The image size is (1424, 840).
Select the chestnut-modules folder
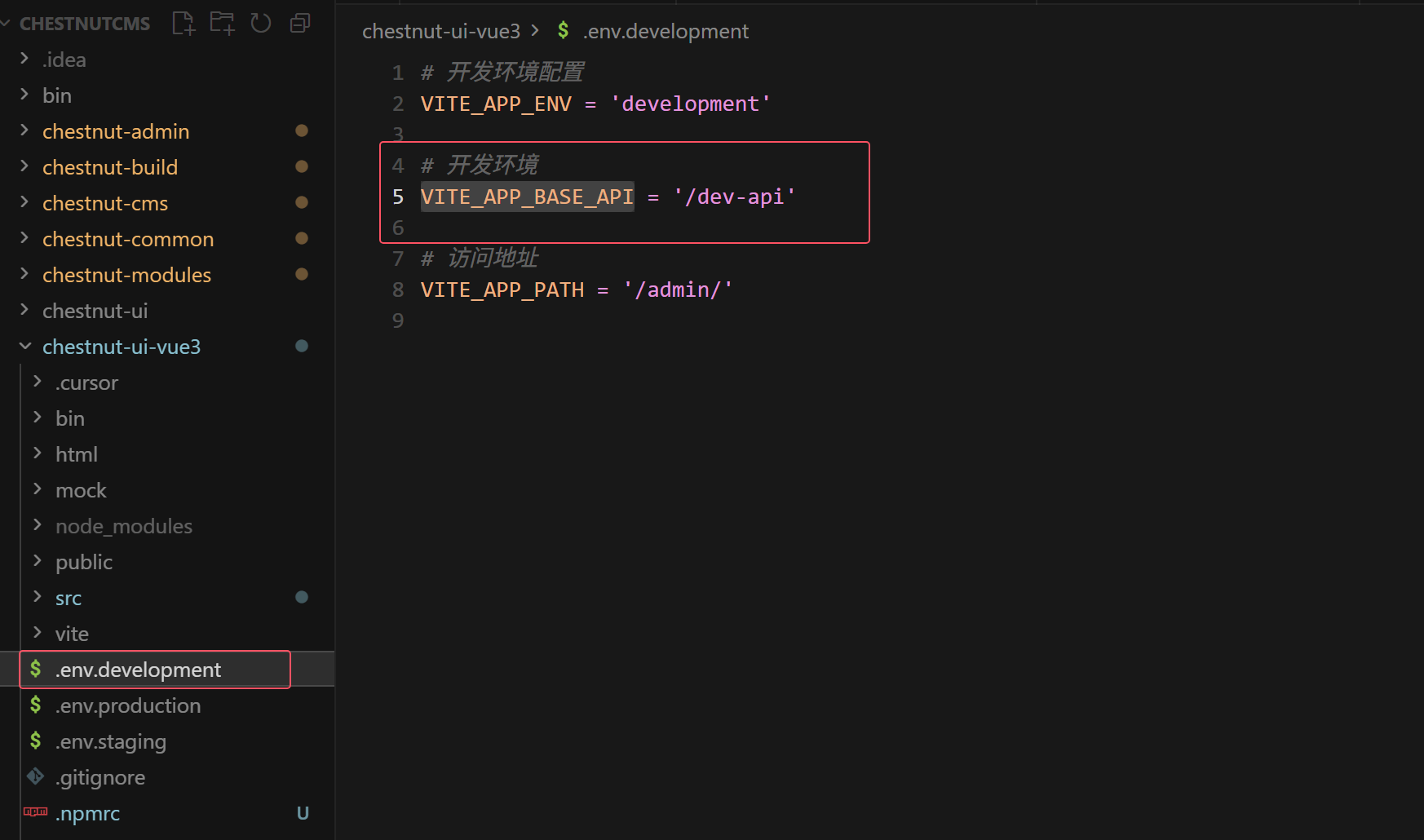[126, 276]
